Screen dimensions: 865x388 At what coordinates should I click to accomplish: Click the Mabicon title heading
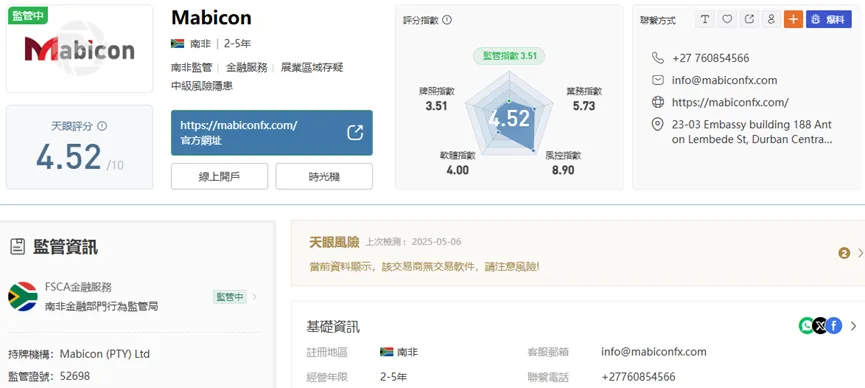[x=211, y=18]
